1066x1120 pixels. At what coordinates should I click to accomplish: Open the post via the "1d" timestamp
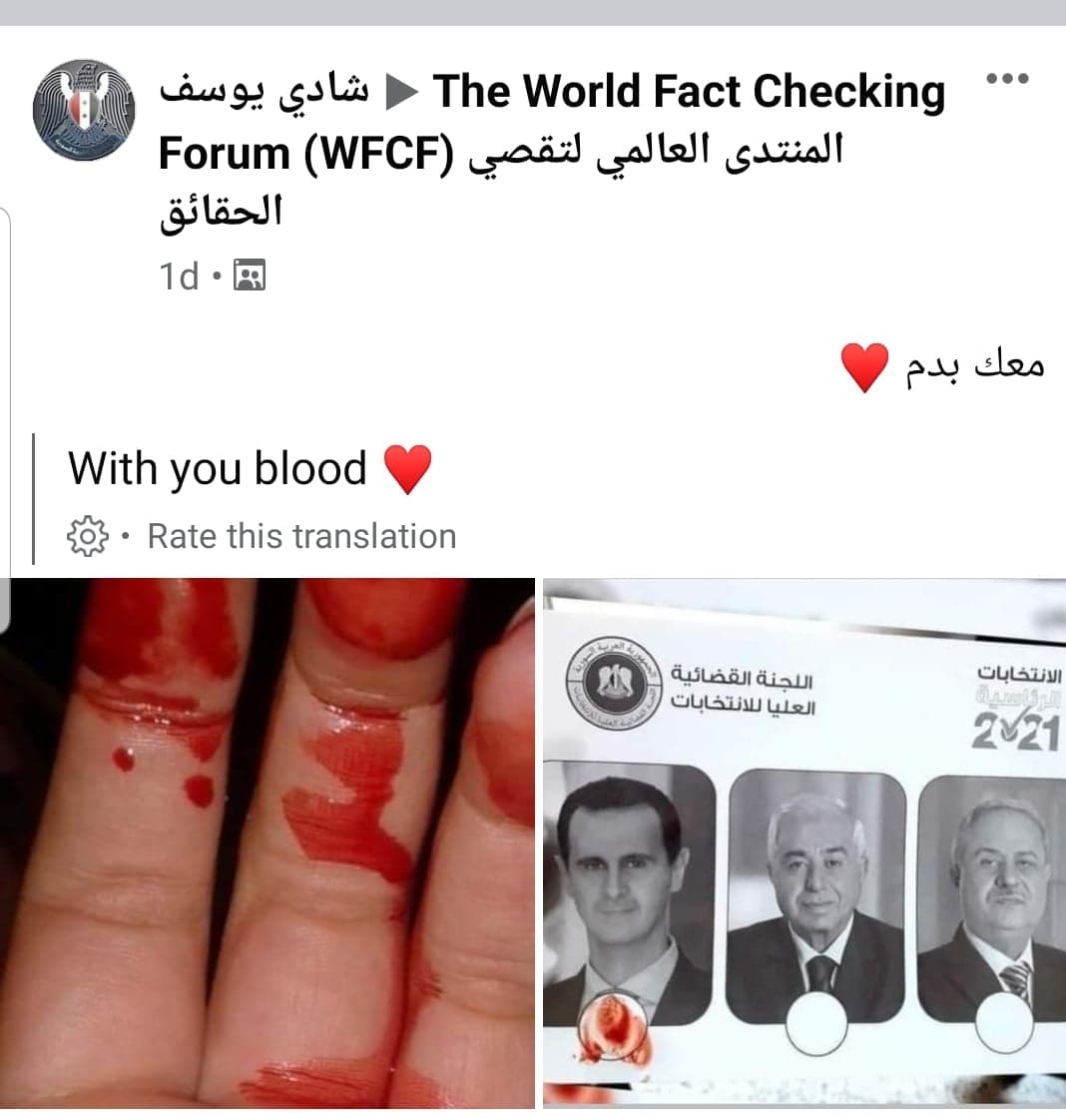pos(179,276)
